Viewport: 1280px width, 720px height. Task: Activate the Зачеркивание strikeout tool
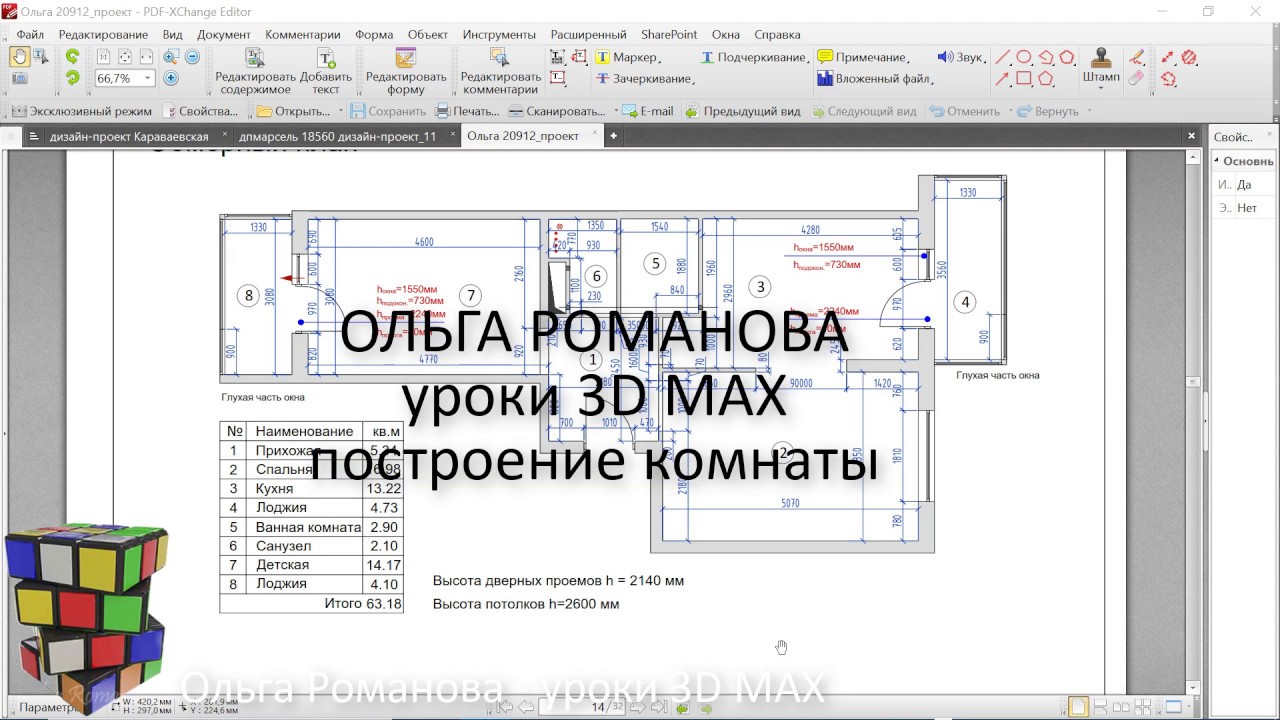[x=645, y=78]
